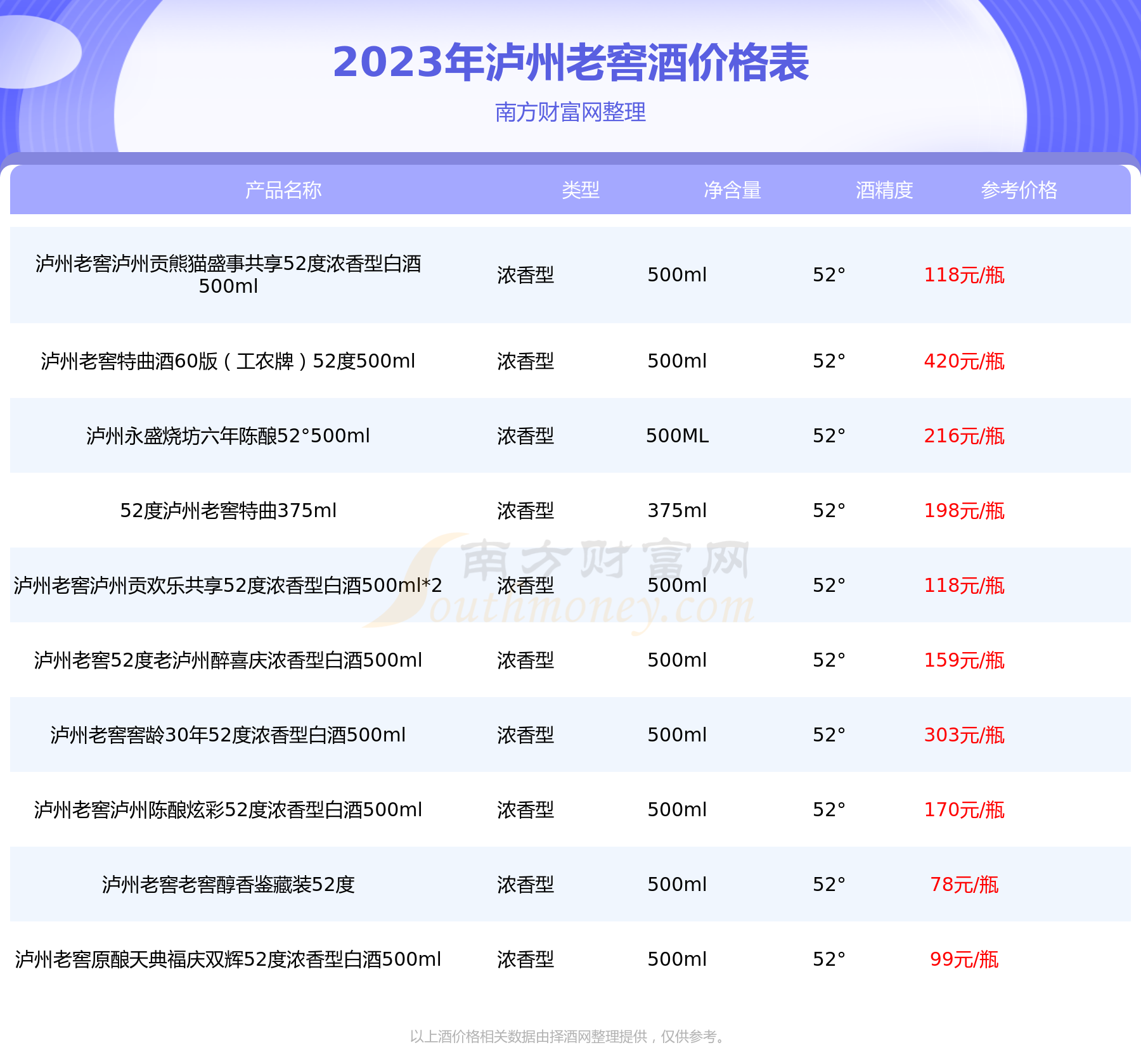Click price 420元/瓶
The height and width of the screenshot is (1064, 1141).
pyautogui.click(x=964, y=361)
